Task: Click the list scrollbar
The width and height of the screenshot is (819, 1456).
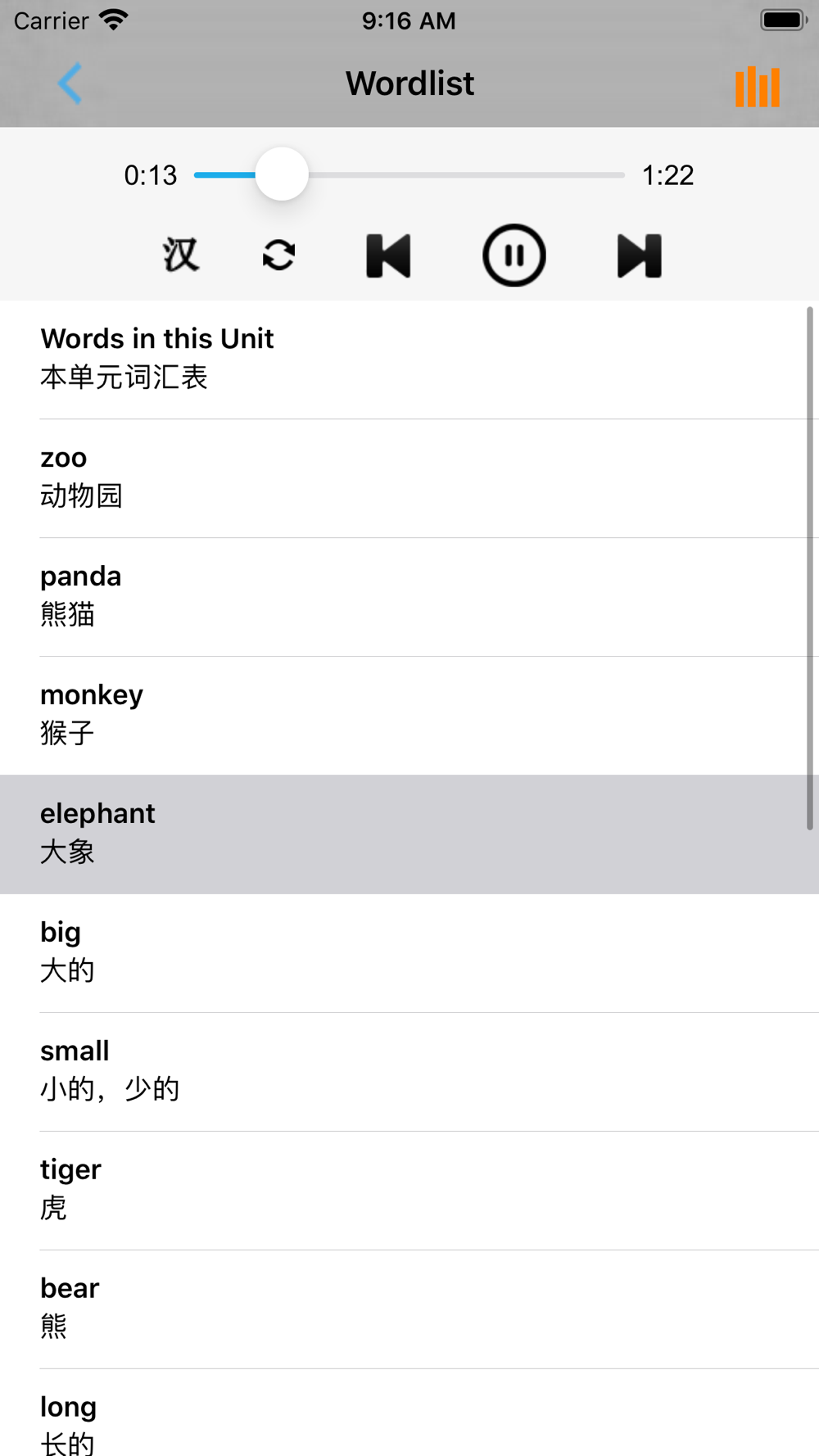Action: [810, 568]
